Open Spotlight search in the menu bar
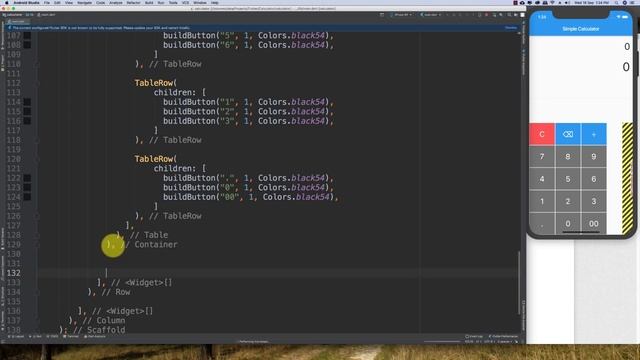Viewport: 640px width, 360px height. 616,2
